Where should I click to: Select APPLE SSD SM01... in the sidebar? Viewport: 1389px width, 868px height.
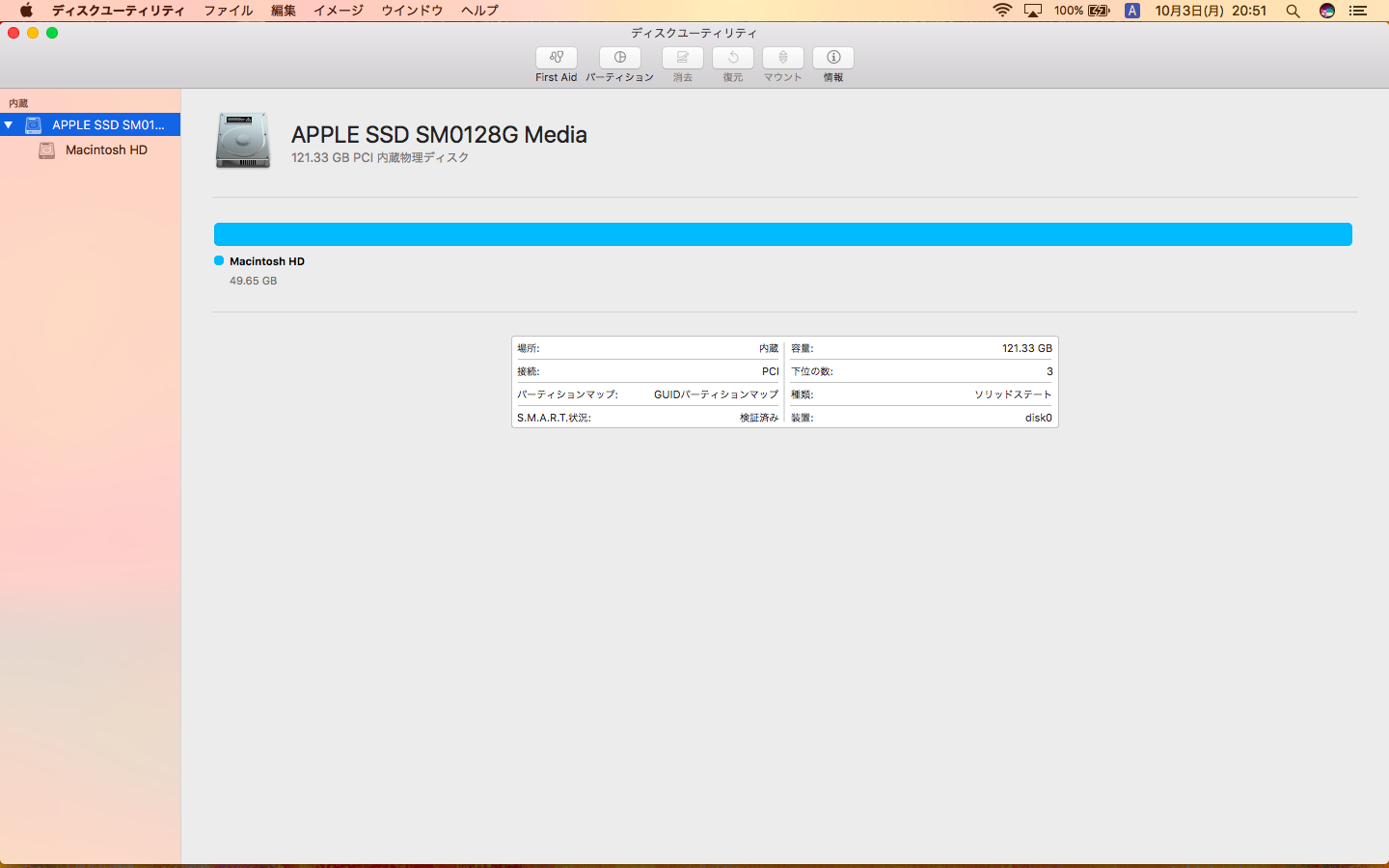90,124
